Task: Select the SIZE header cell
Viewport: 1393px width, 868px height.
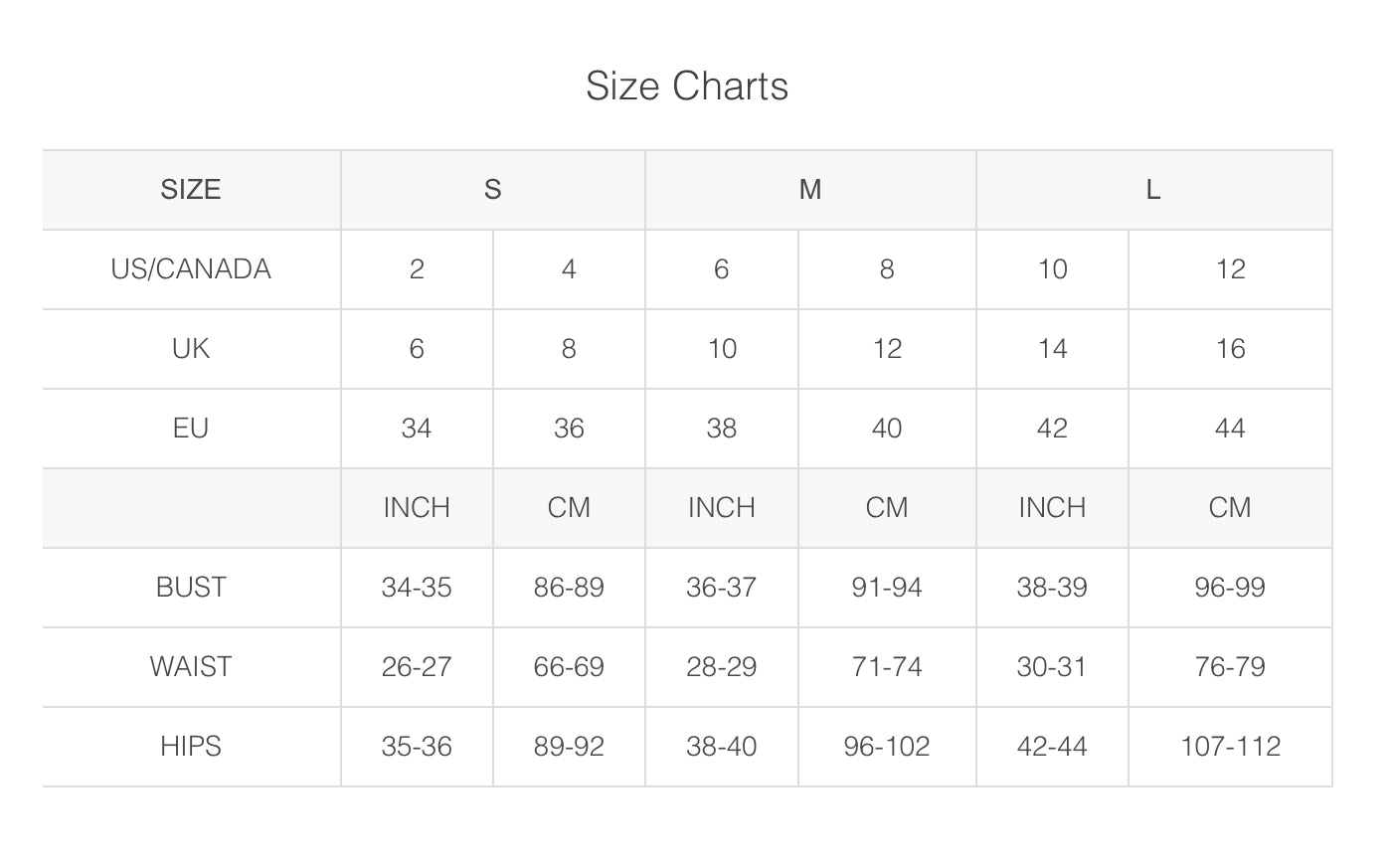Action: [x=191, y=189]
